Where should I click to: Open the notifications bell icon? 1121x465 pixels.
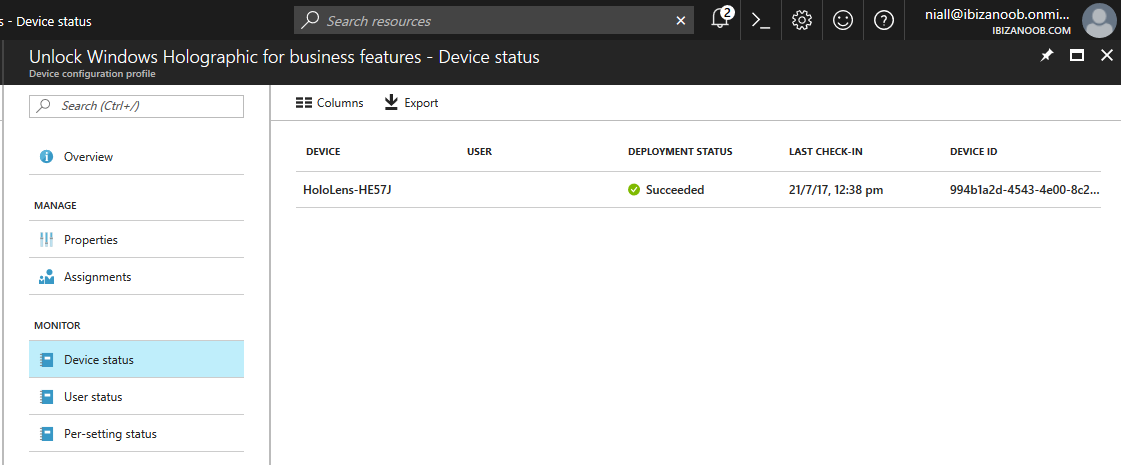pyautogui.click(x=721, y=19)
